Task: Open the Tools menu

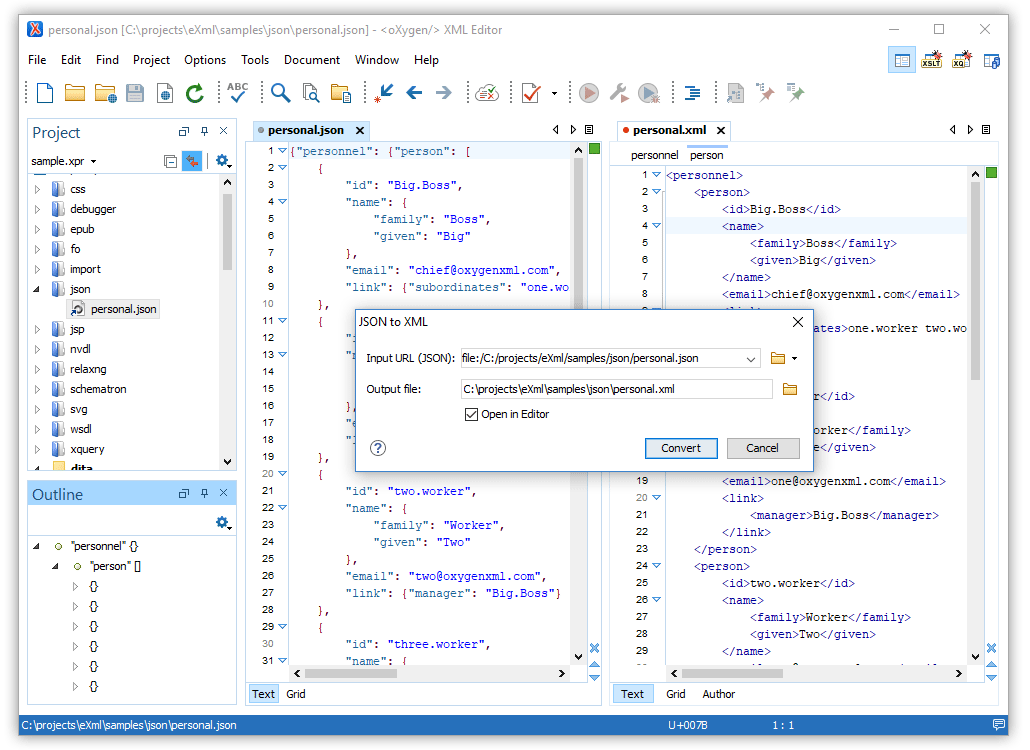Action: pyautogui.click(x=255, y=60)
